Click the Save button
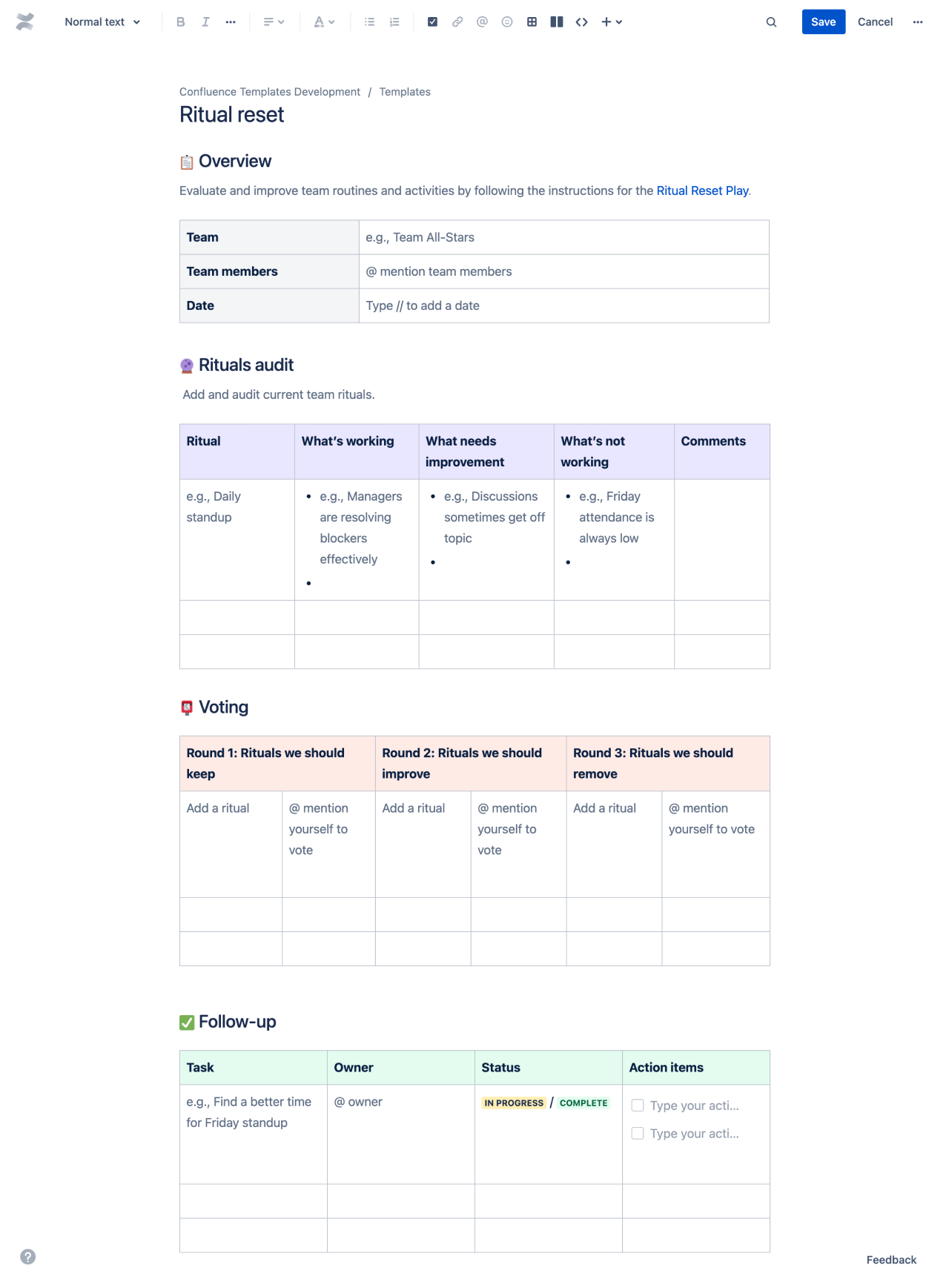 pyautogui.click(x=823, y=22)
